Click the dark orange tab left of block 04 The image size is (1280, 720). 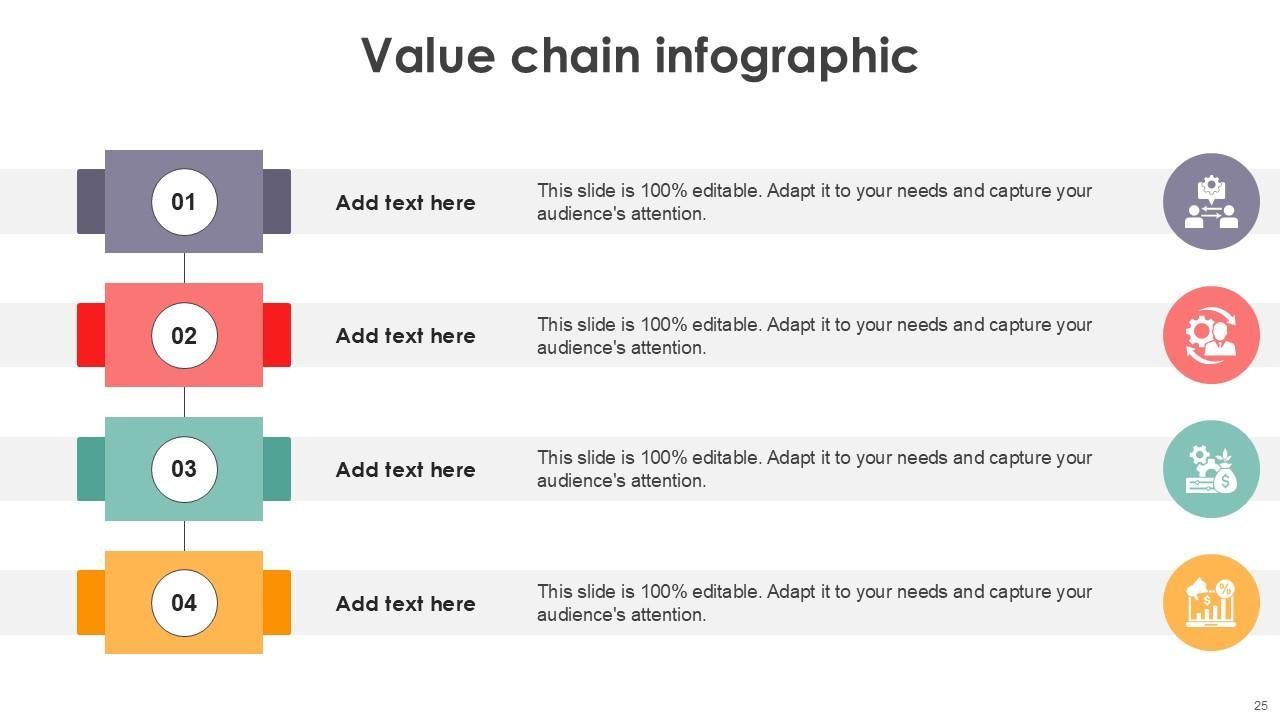[91, 603]
